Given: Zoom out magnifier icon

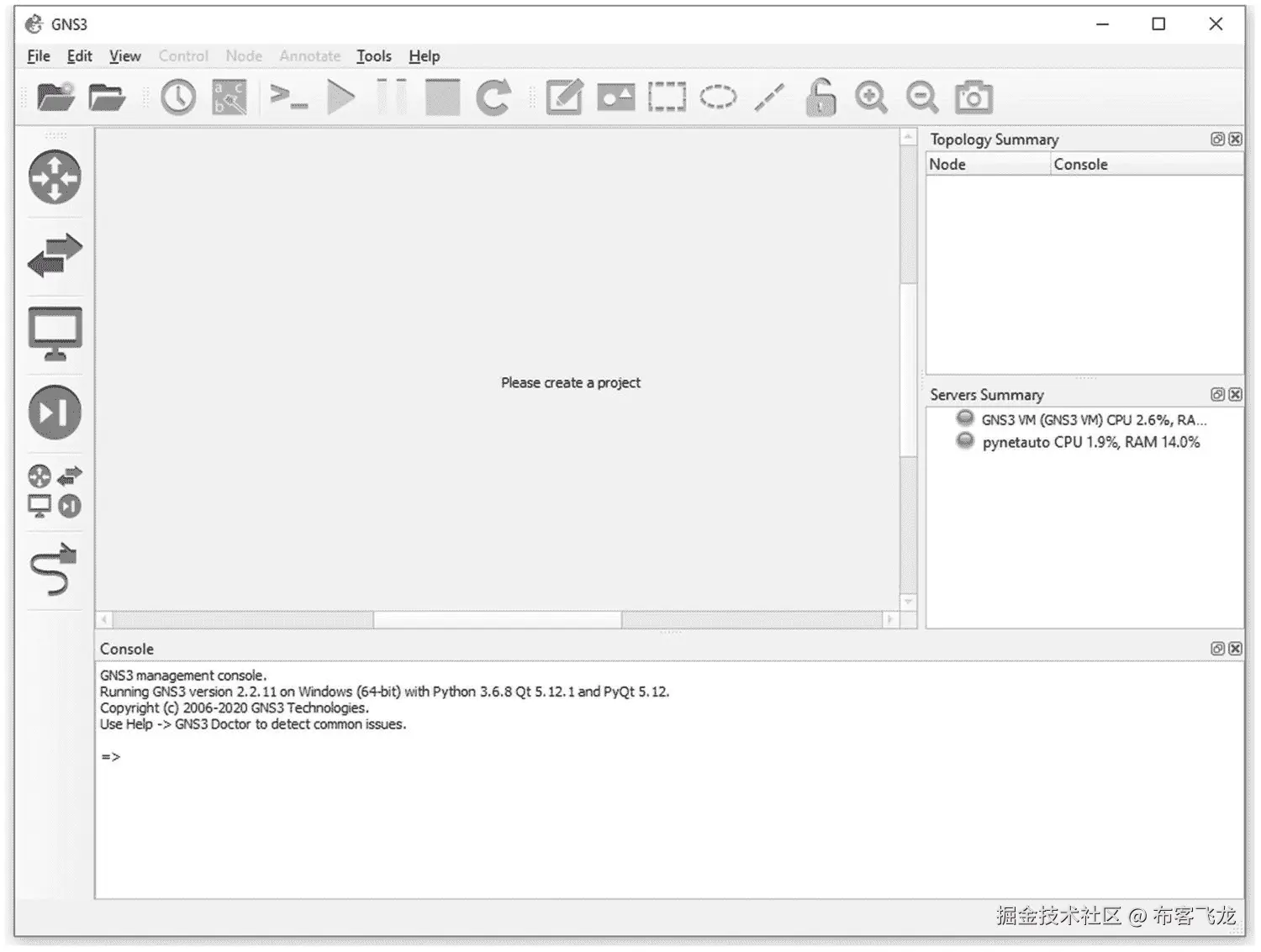Looking at the screenshot, I should [x=922, y=97].
